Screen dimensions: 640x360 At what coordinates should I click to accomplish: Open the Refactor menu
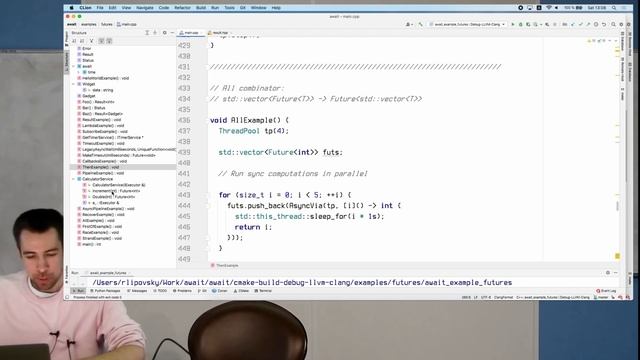coord(182,8)
